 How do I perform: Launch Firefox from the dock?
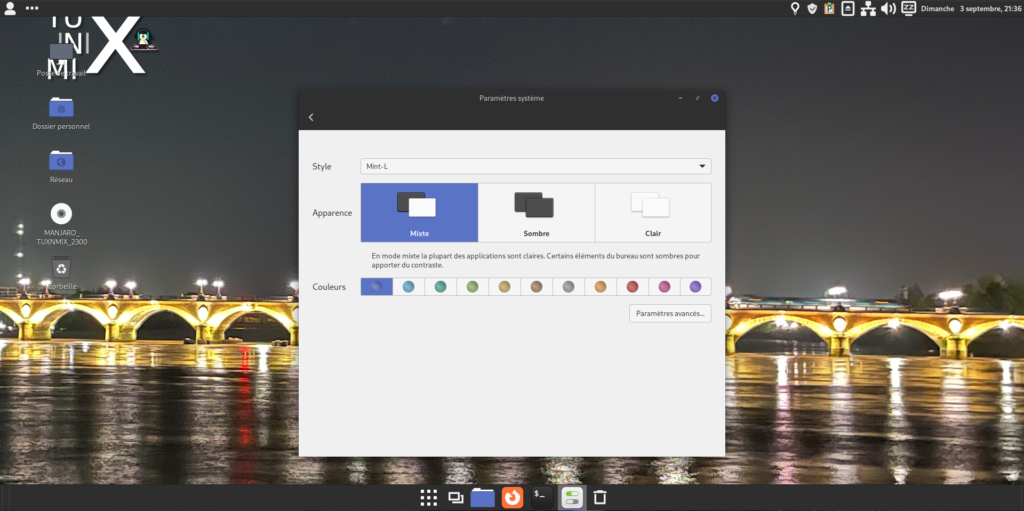click(512, 497)
